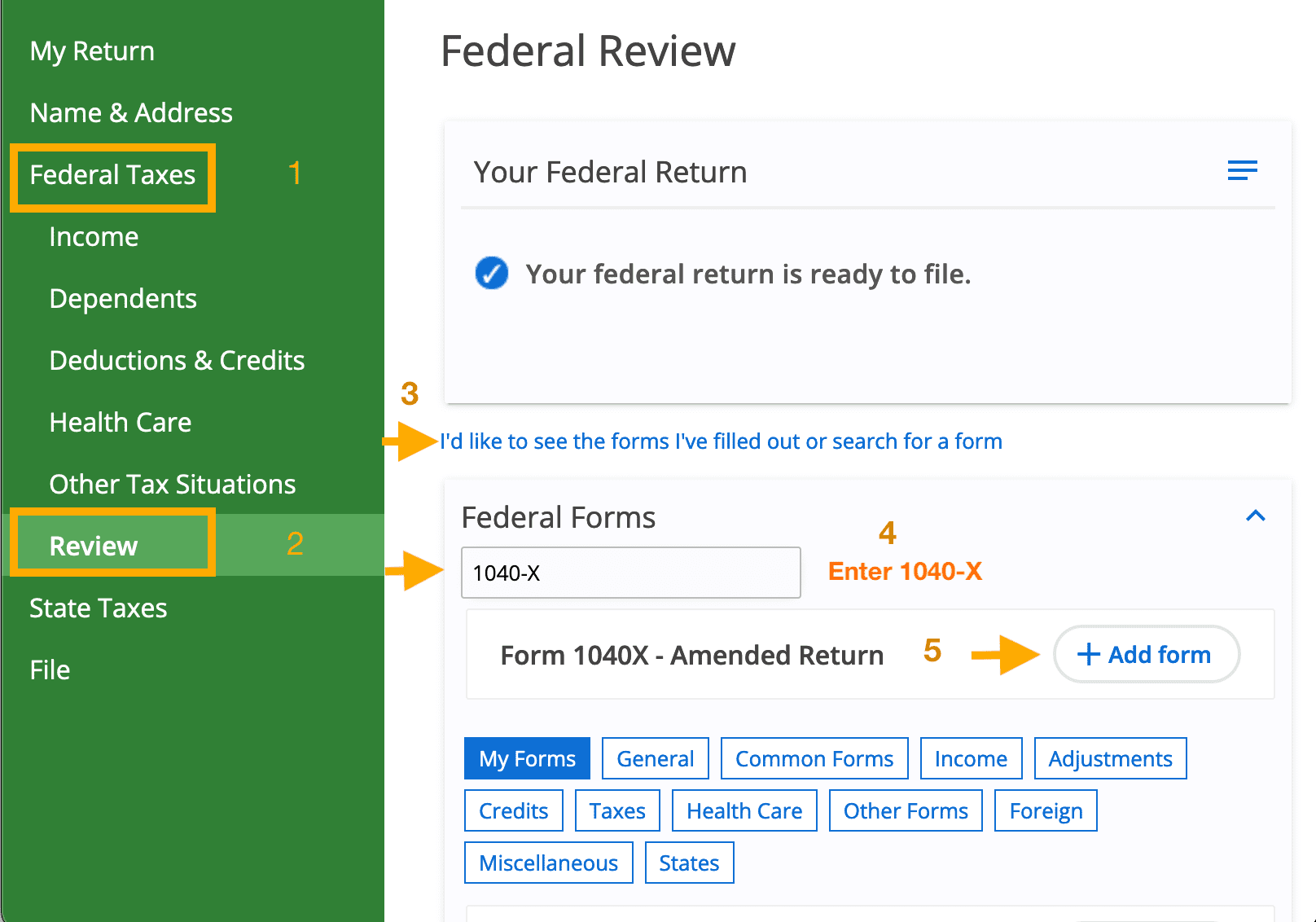The height and width of the screenshot is (922, 1316).
Task: Collapse the Federal Forms section
Action: point(1255,516)
